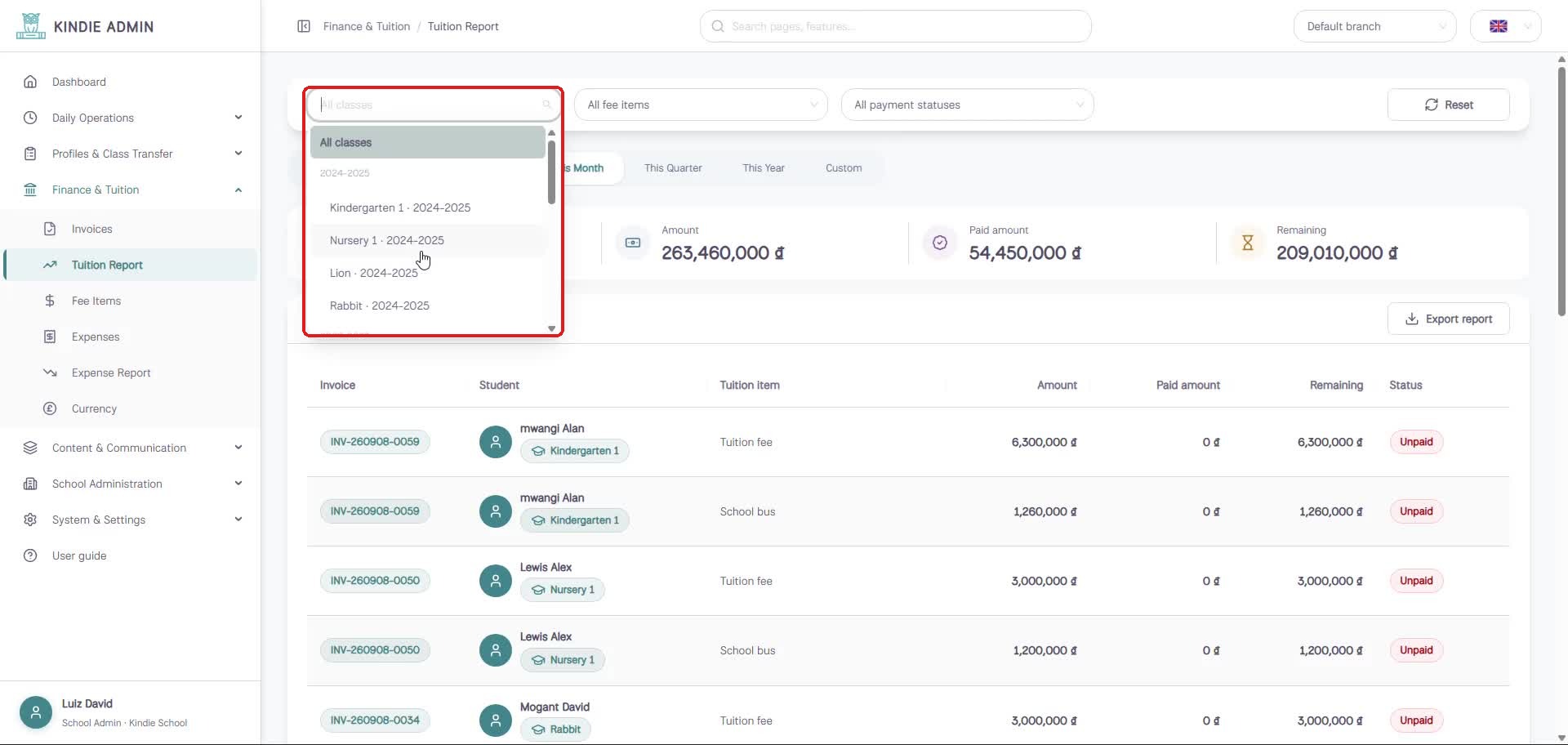The width and height of the screenshot is (1568, 745).
Task: Click the Expense Report trend icon
Action: pyautogui.click(x=50, y=372)
